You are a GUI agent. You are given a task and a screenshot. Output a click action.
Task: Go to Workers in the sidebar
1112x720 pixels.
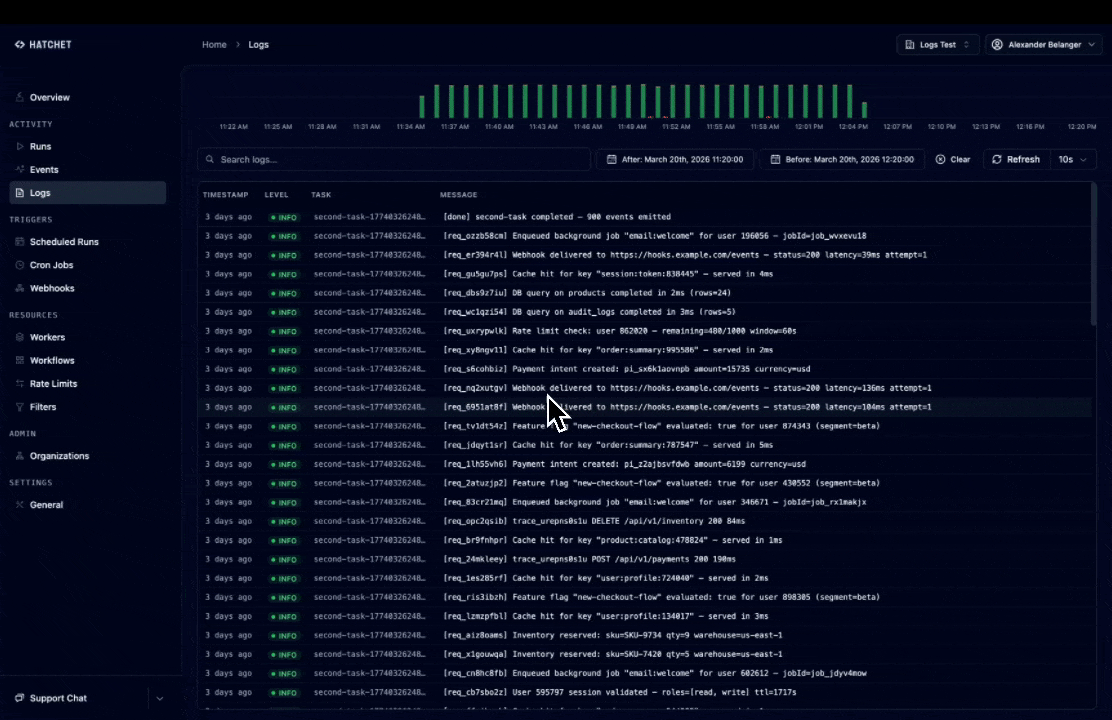[x=47, y=338]
